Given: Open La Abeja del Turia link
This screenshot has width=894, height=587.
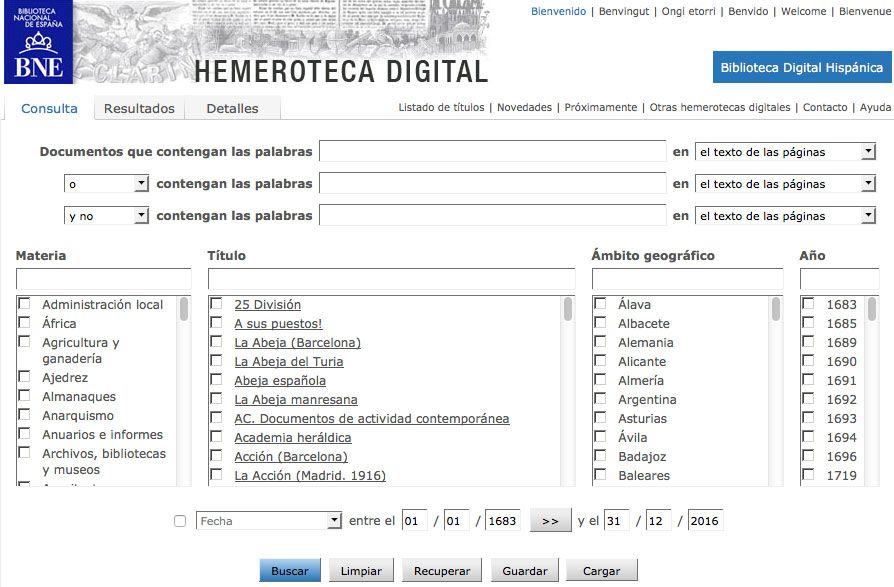Looking at the screenshot, I should pyautogui.click(x=288, y=361).
